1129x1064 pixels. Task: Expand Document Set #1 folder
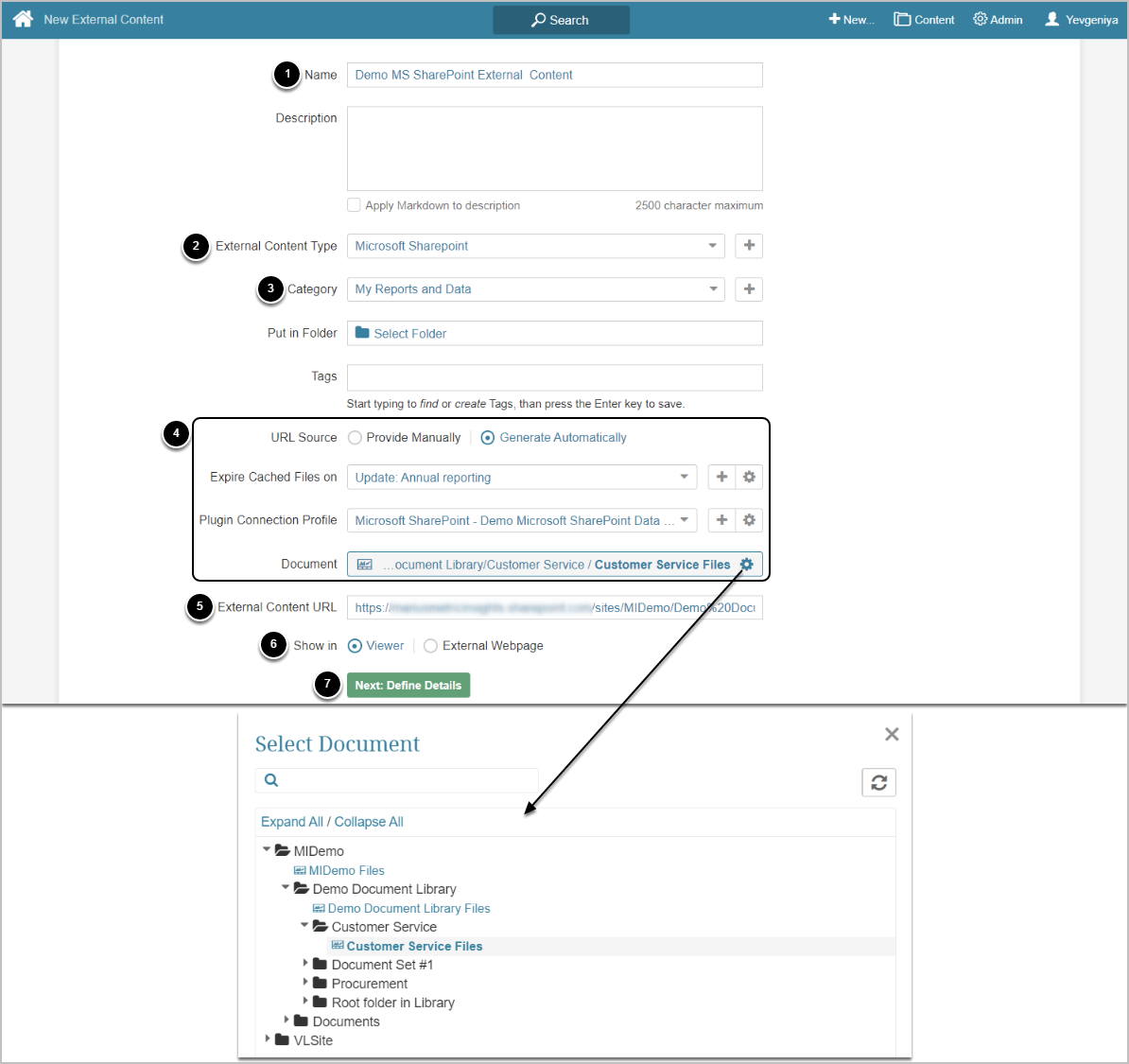coord(305,963)
